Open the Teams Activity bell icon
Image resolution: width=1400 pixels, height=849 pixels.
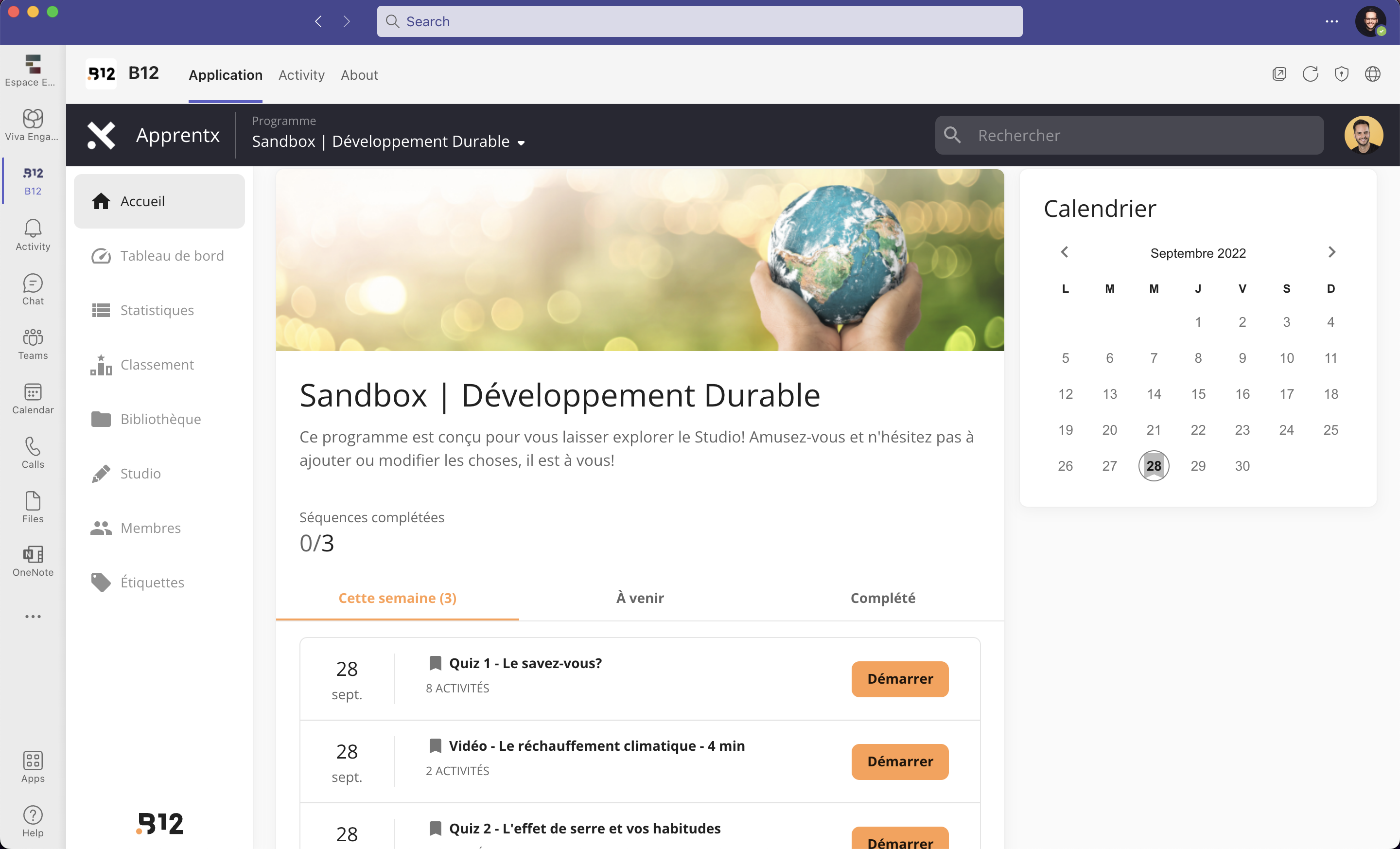(33, 235)
